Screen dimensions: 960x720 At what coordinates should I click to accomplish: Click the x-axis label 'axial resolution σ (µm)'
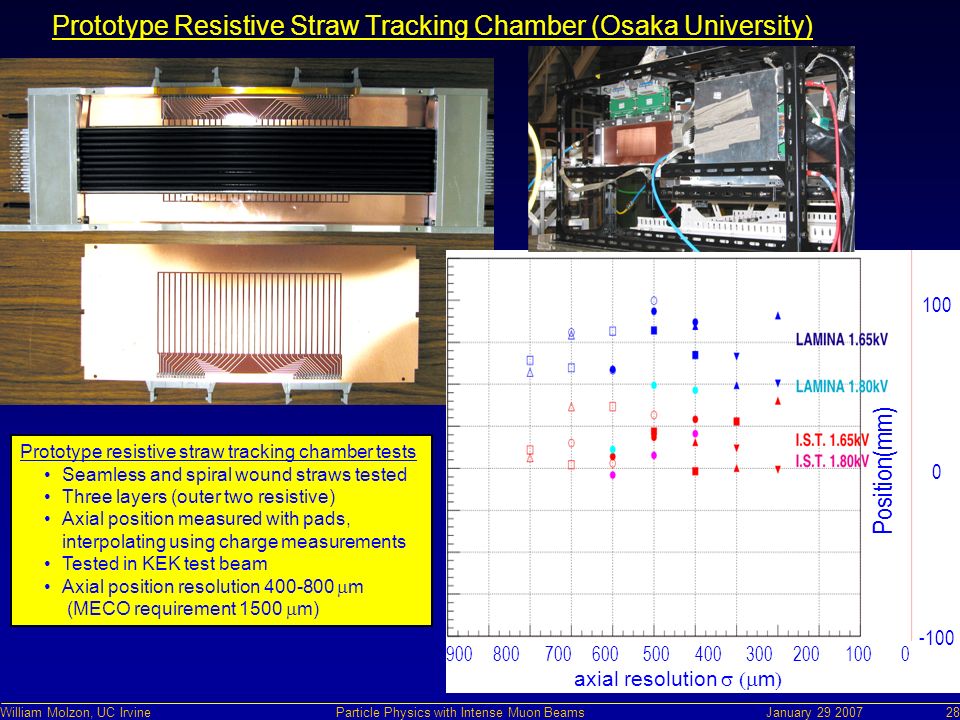pyautogui.click(x=678, y=679)
